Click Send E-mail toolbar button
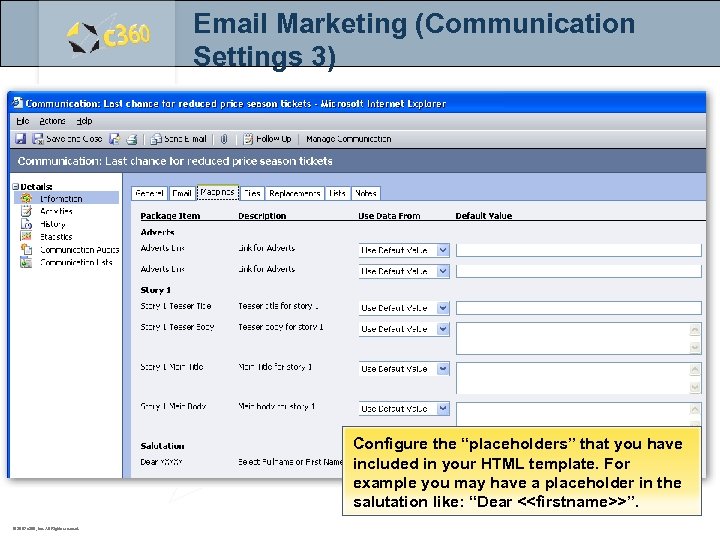The width and height of the screenshot is (720, 540). pyautogui.click(x=179, y=139)
